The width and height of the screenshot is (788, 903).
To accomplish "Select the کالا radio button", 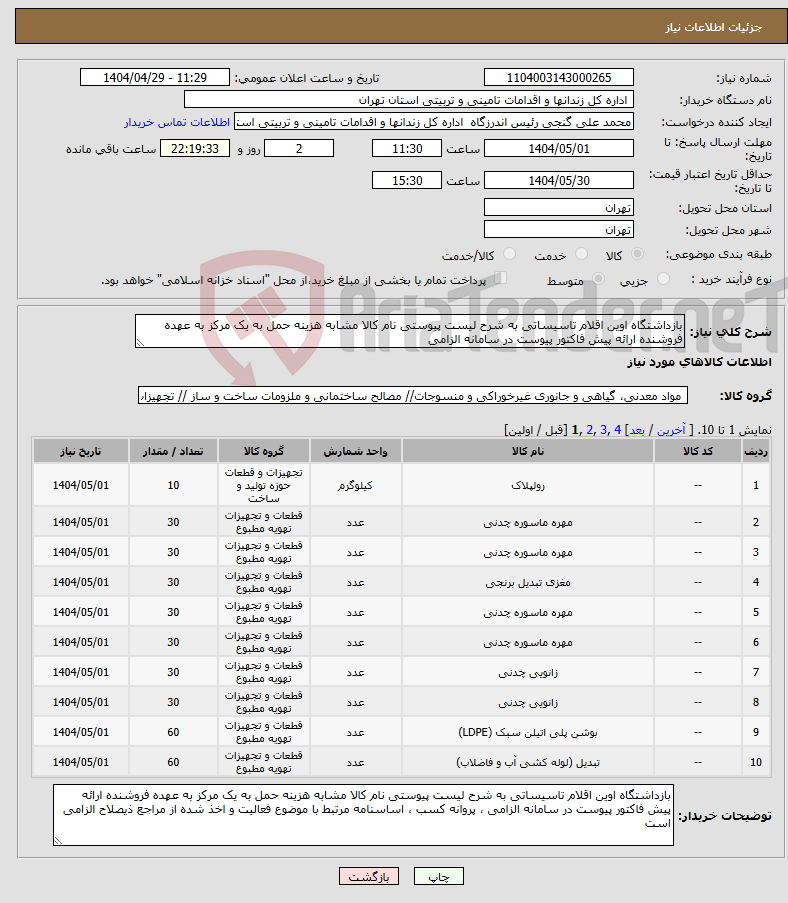I will pos(637,254).
